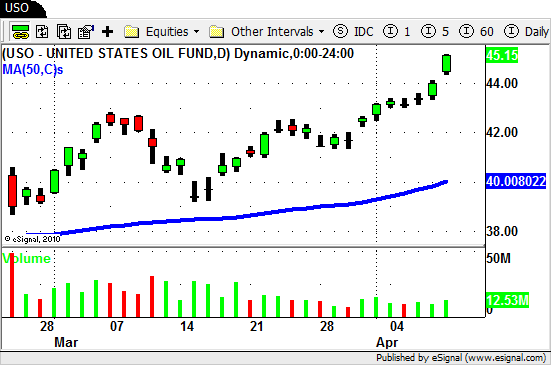Switch to the 60-minute interval
551x365 pixels.
coord(477,32)
